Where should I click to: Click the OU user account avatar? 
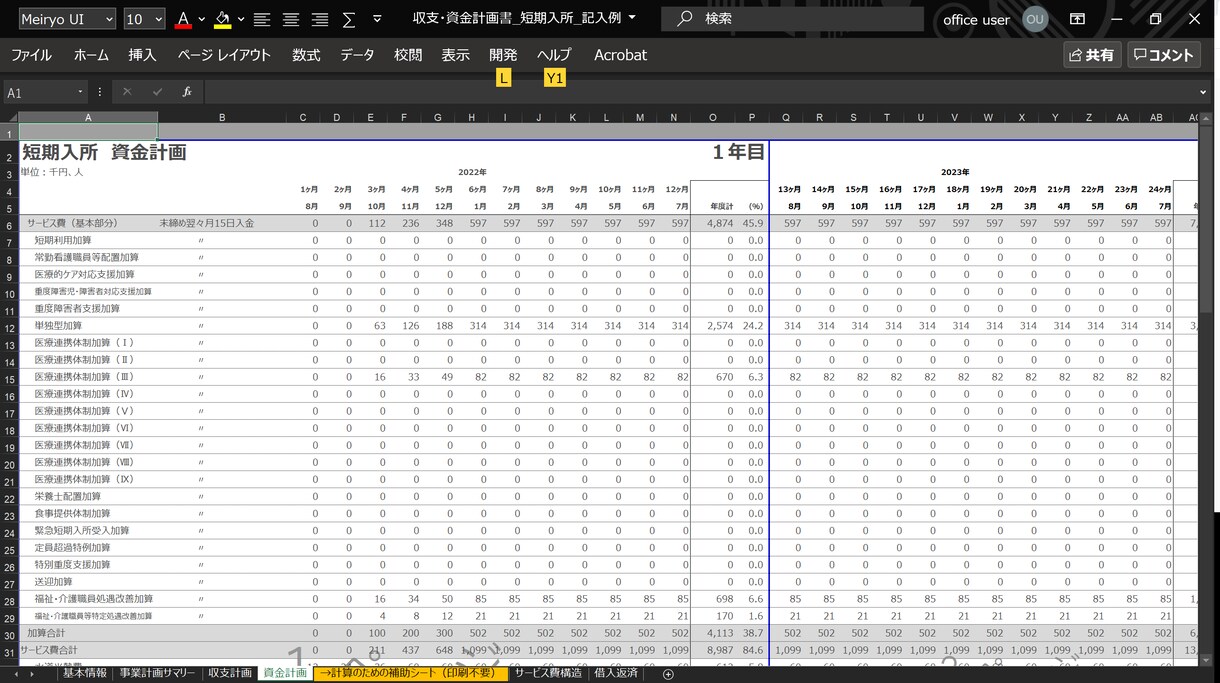pyautogui.click(x=1035, y=19)
